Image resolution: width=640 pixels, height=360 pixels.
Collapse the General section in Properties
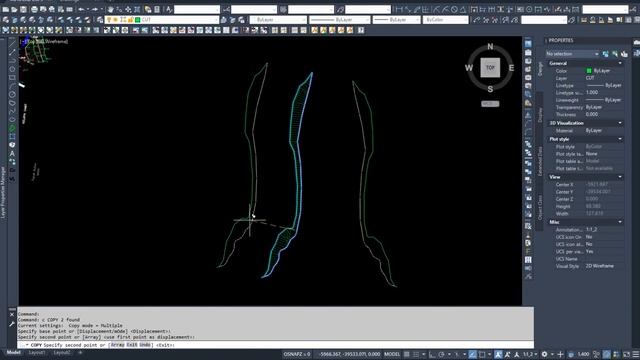620,63
